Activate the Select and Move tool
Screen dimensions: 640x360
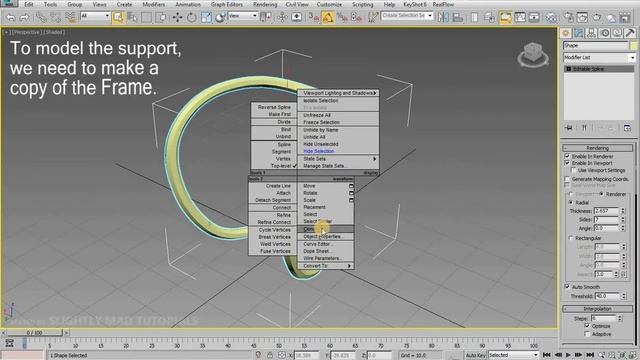pyautogui.click(x=177, y=17)
